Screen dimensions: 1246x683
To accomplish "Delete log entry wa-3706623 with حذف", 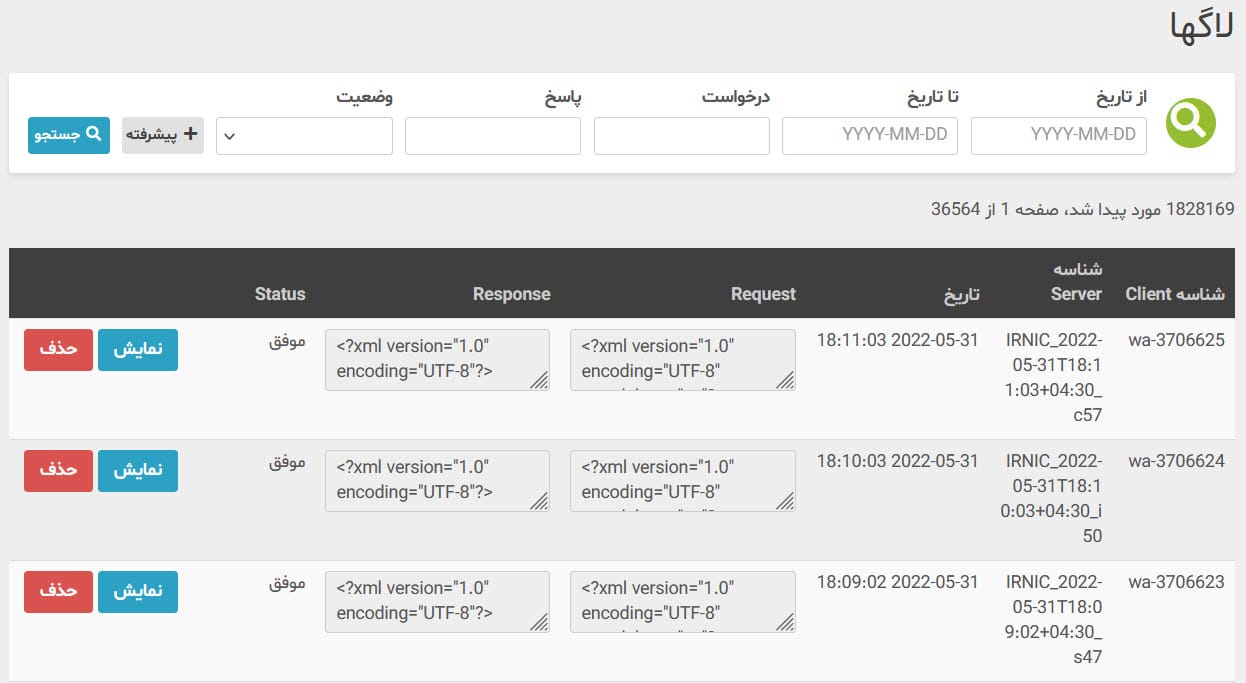I will pyautogui.click(x=58, y=592).
